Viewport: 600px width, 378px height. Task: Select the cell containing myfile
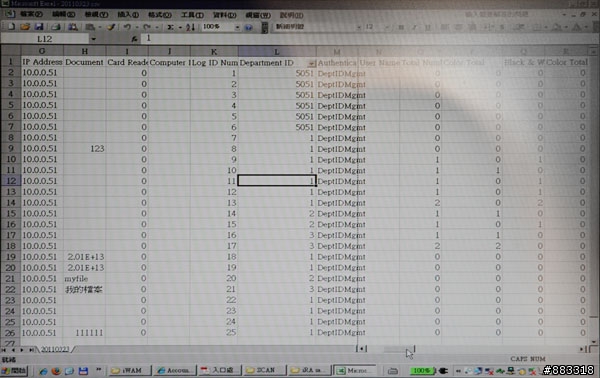[85, 279]
